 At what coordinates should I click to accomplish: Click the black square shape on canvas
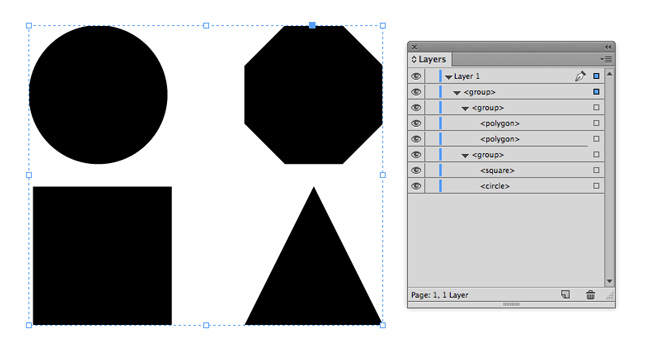(x=102, y=255)
